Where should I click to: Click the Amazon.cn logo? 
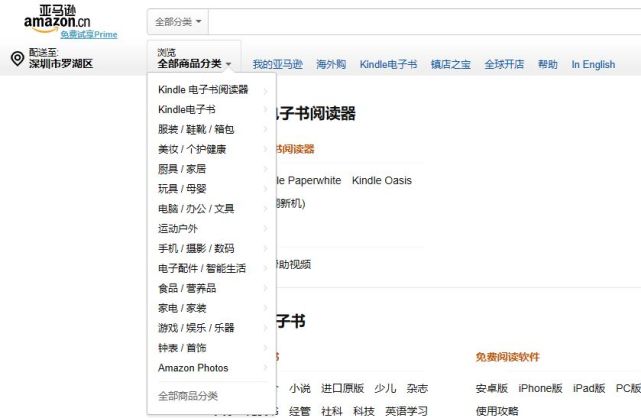point(57,18)
